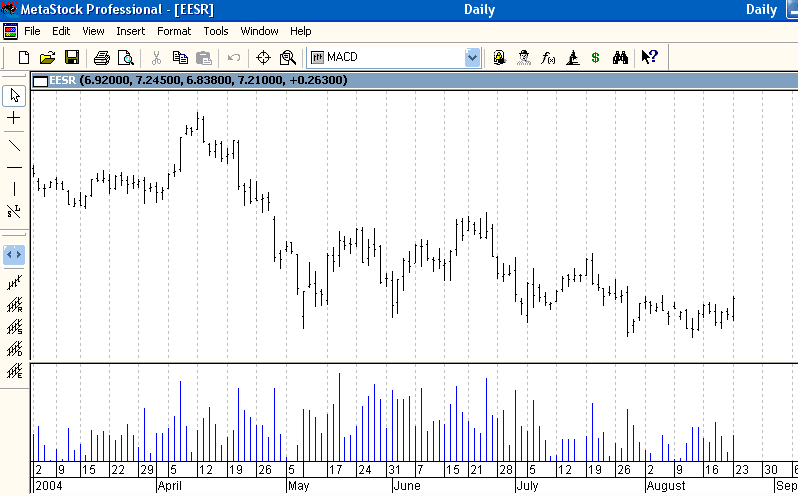Open the File menu

pyautogui.click(x=32, y=31)
